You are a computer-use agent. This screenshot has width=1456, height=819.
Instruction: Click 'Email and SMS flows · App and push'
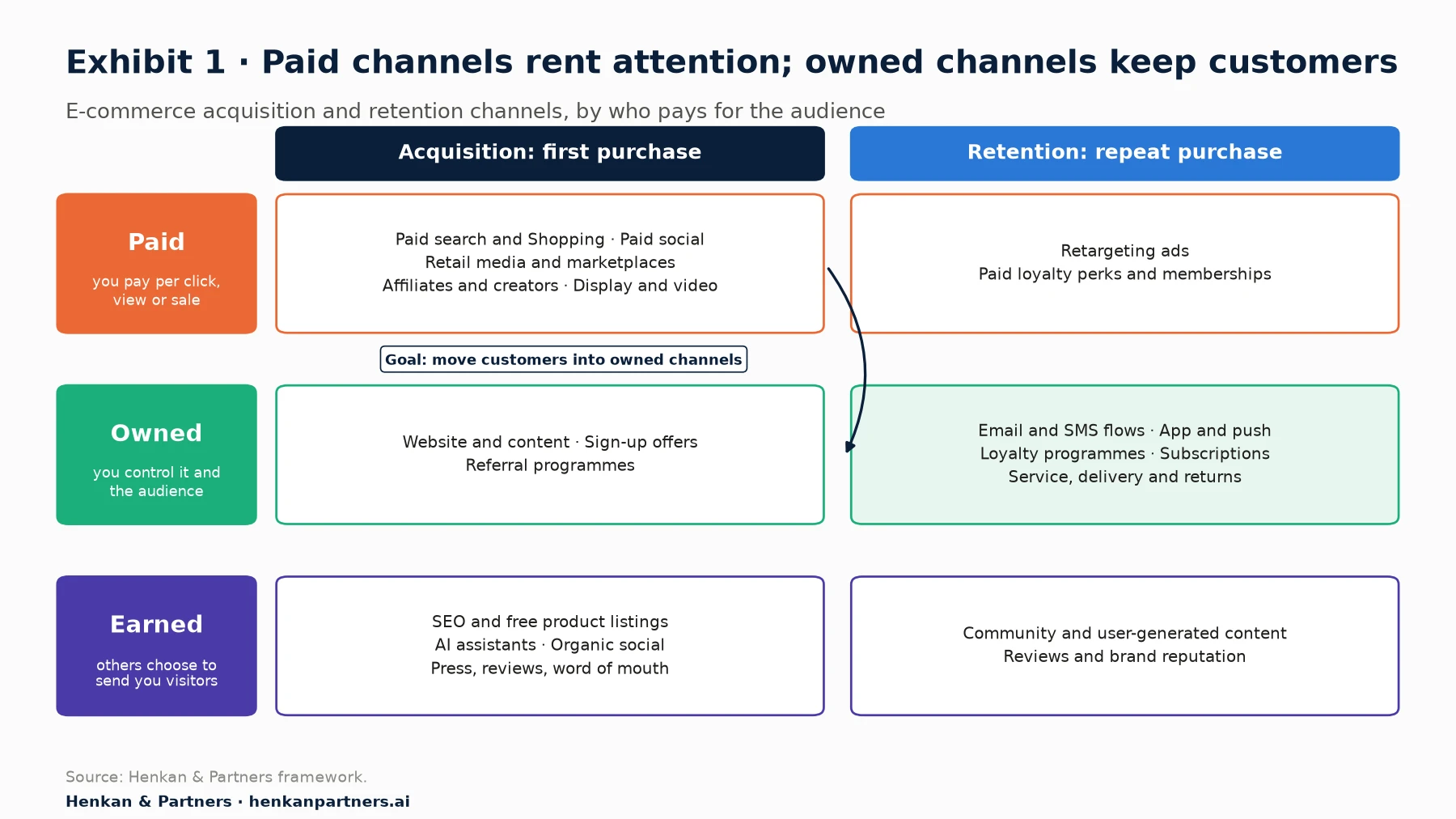[x=1124, y=431]
